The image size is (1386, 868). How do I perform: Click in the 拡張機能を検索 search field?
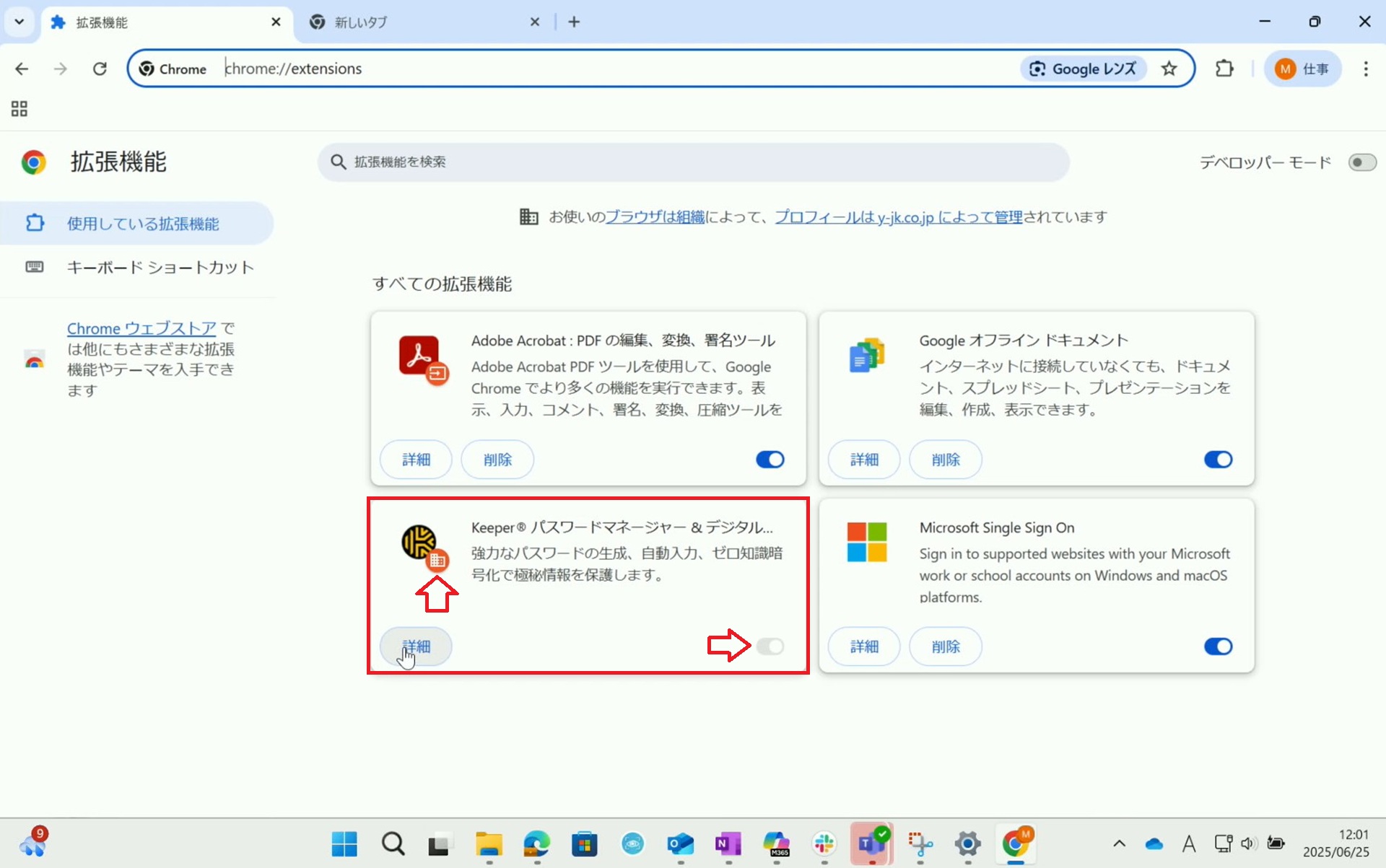tap(693, 162)
